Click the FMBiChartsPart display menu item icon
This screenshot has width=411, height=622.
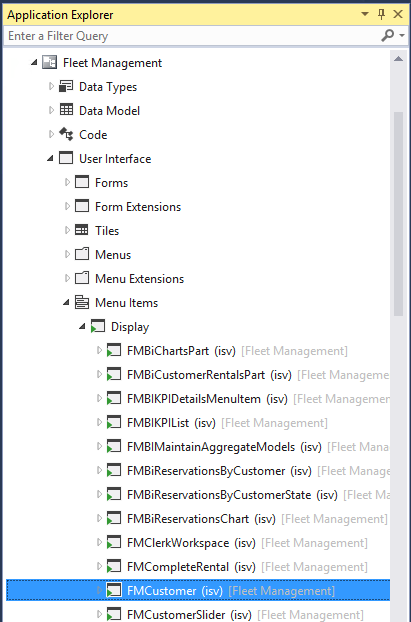point(114,351)
